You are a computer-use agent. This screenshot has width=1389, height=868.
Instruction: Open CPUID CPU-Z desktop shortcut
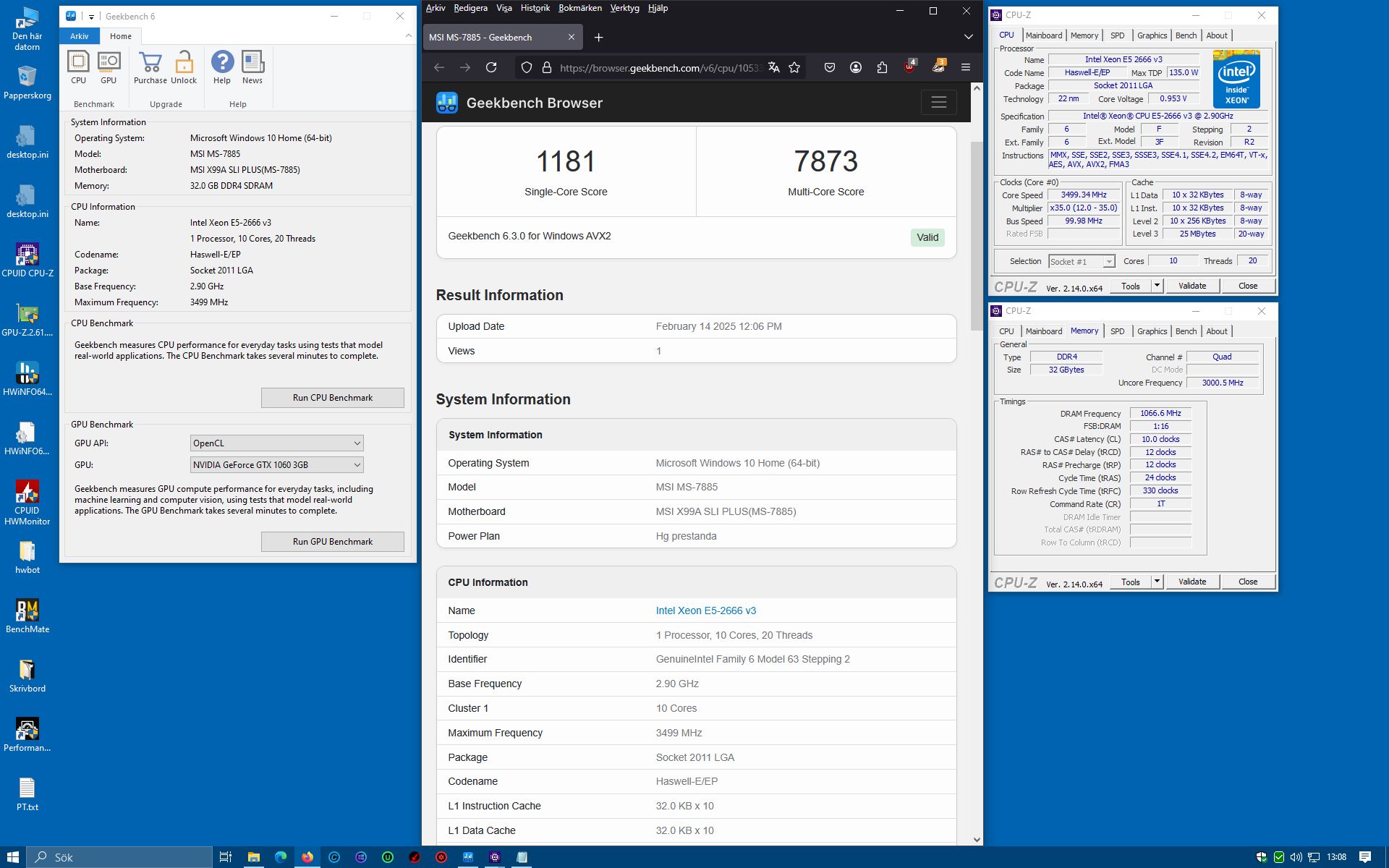[27, 260]
